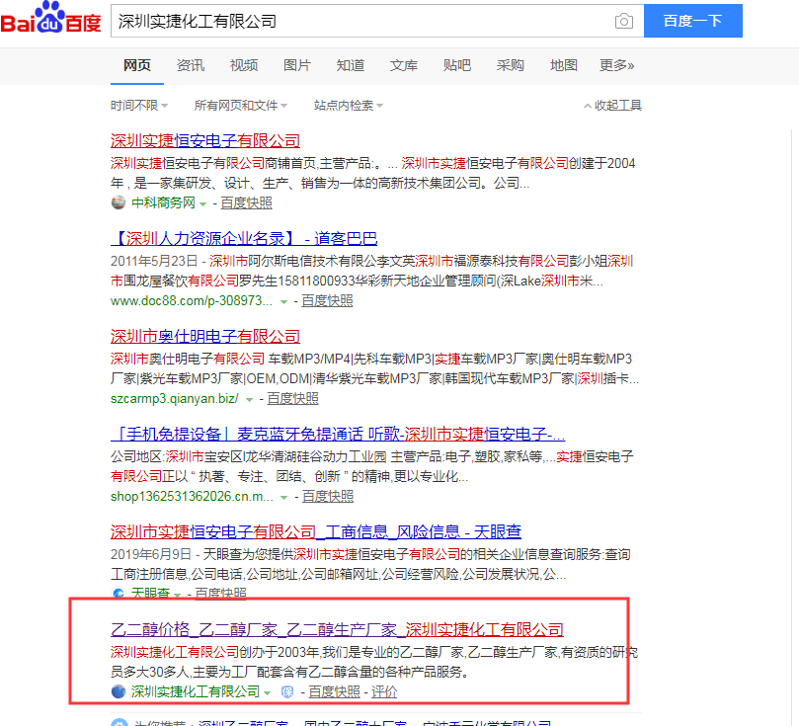
Task: Click the 评价 link
Action: (x=384, y=692)
